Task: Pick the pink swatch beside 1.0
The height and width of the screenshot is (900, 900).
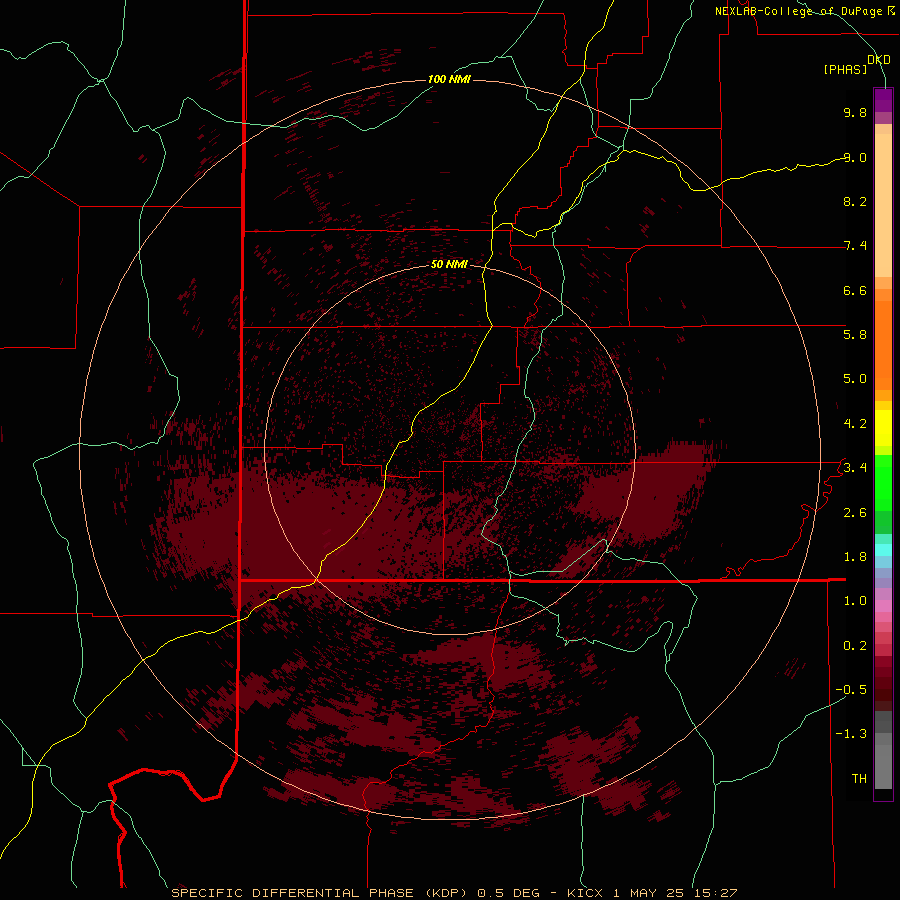Action: coord(883,606)
